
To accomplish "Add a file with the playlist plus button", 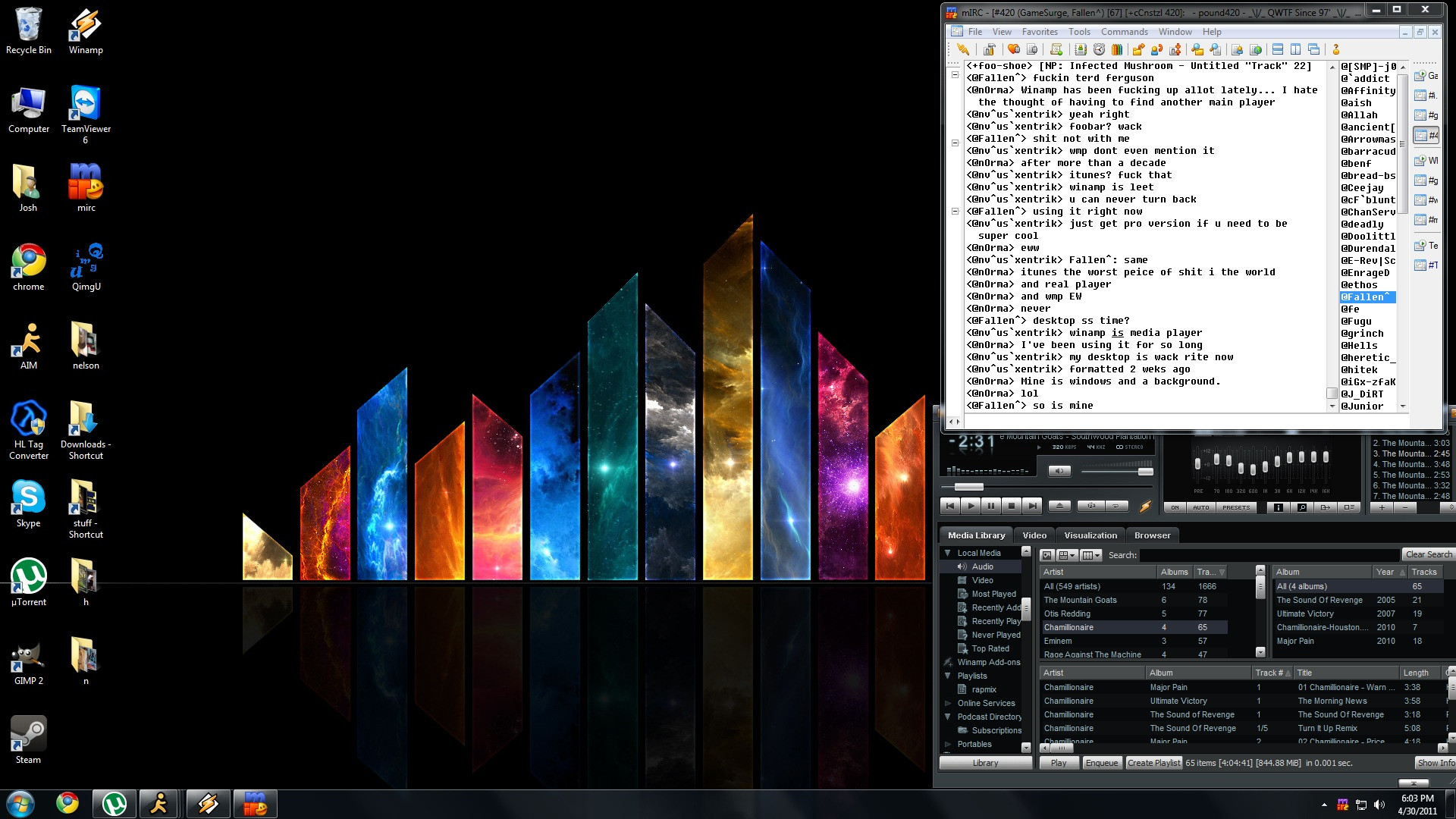I will pos(1382,507).
